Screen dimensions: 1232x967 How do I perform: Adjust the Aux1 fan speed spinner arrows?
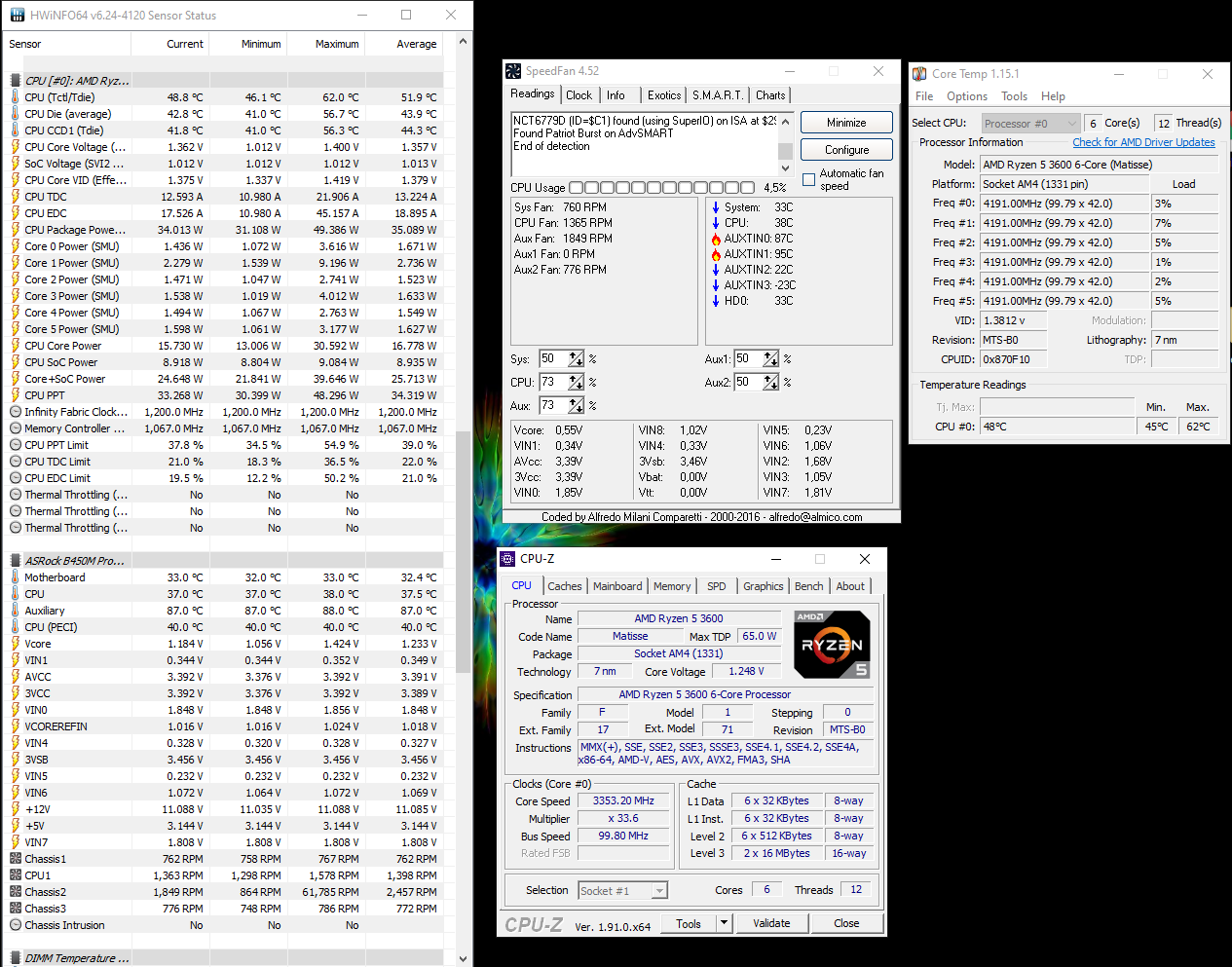(x=771, y=358)
